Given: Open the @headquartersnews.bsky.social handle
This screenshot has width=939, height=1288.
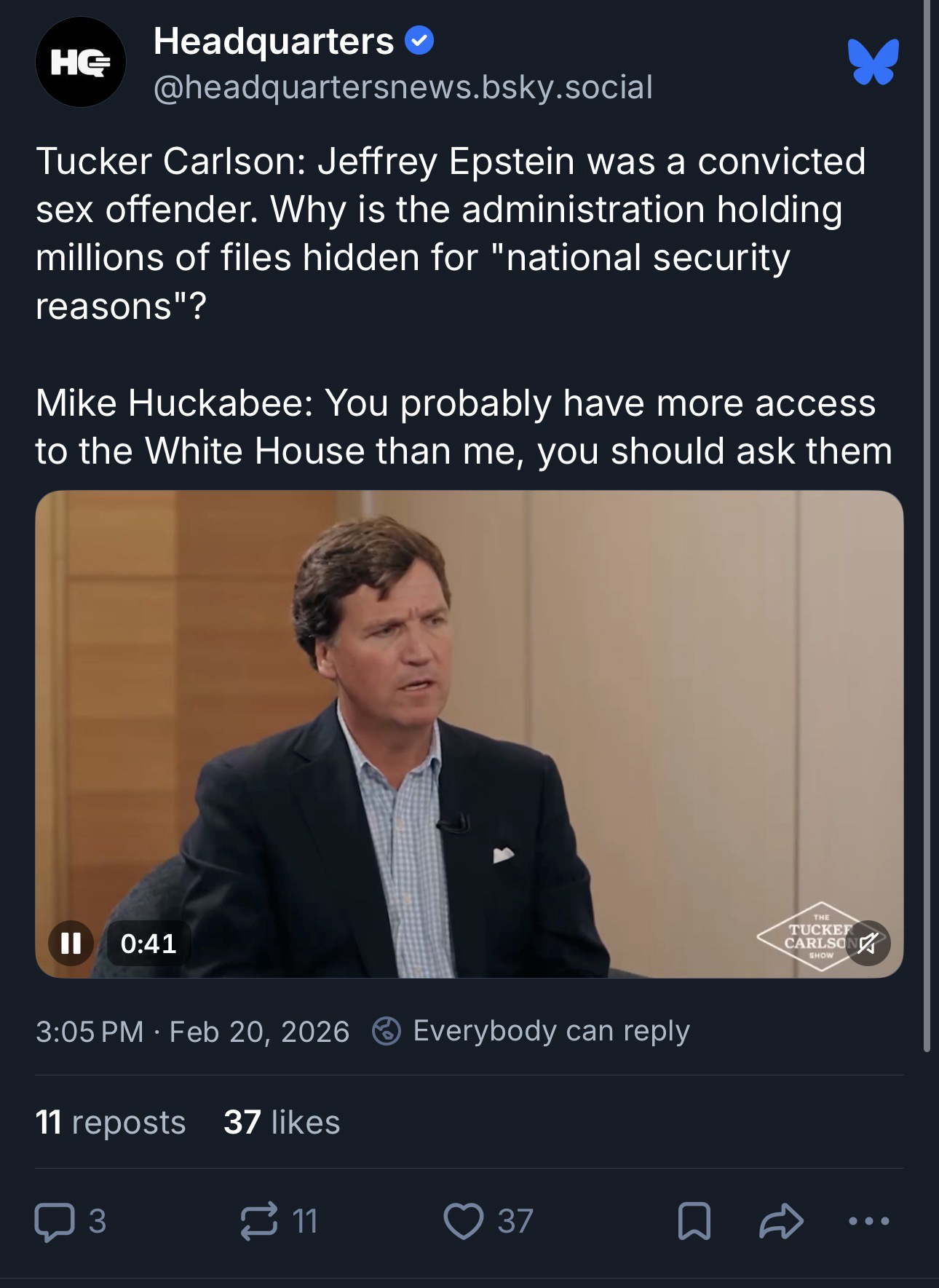Looking at the screenshot, I should click(x=403, y=87).
